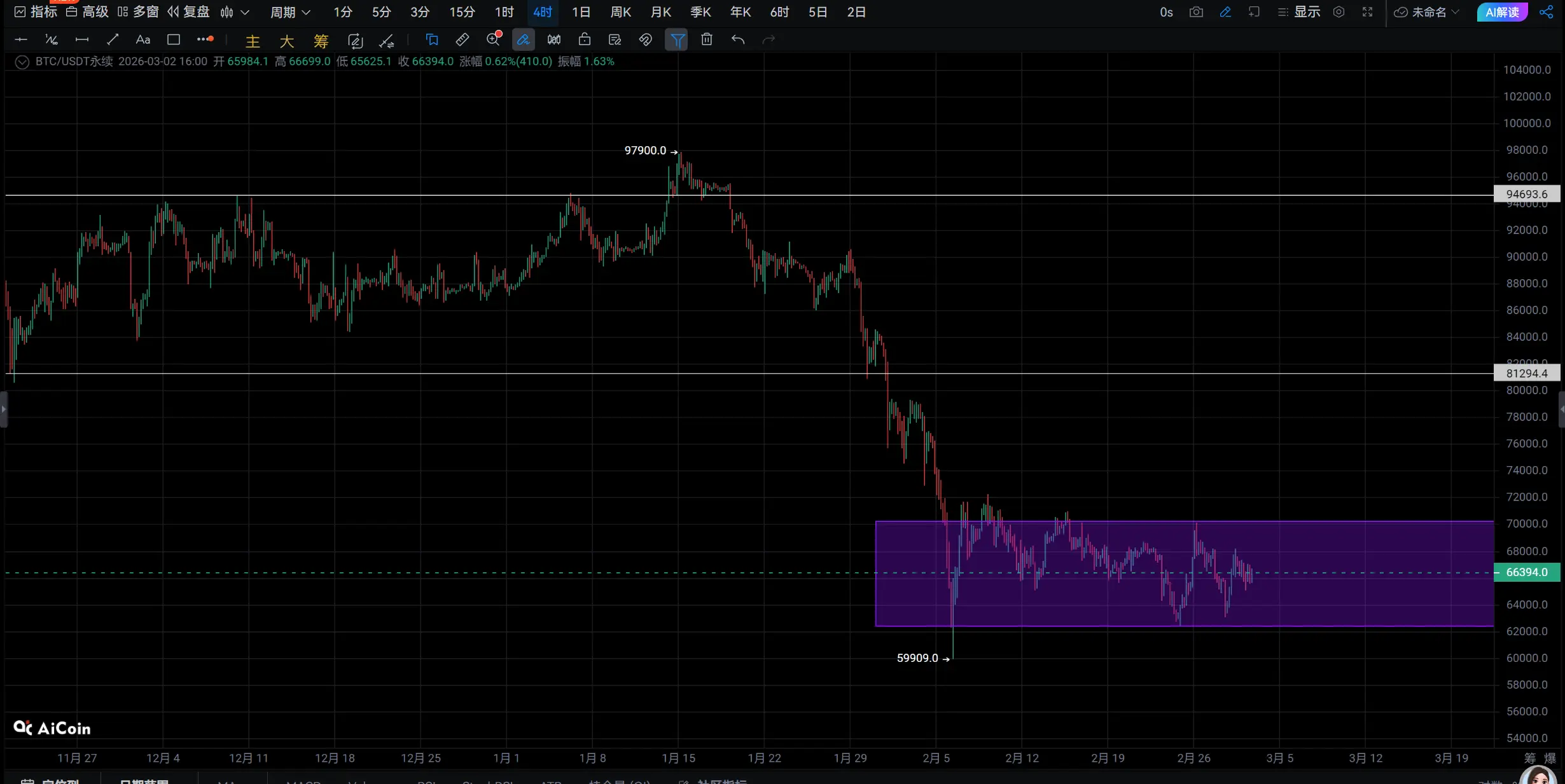Select the ruler measure tool
This screenshot has width=1565, height=784.
pos(463,39)
